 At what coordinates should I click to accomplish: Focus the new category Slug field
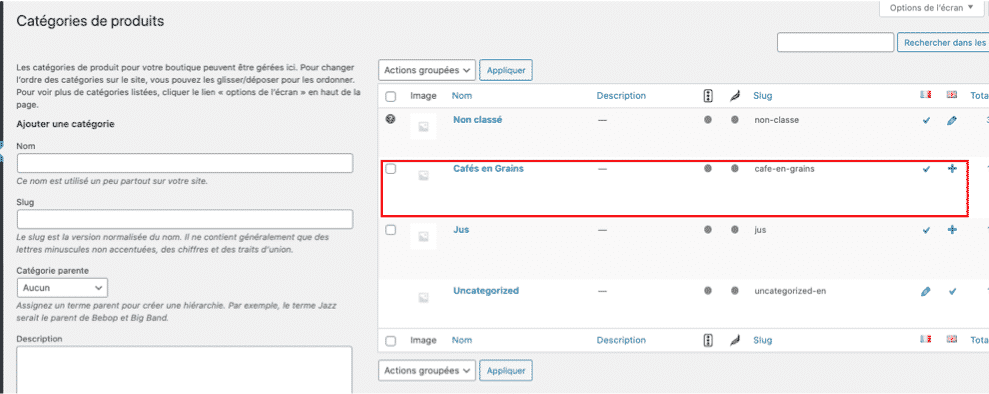(185, 219)
